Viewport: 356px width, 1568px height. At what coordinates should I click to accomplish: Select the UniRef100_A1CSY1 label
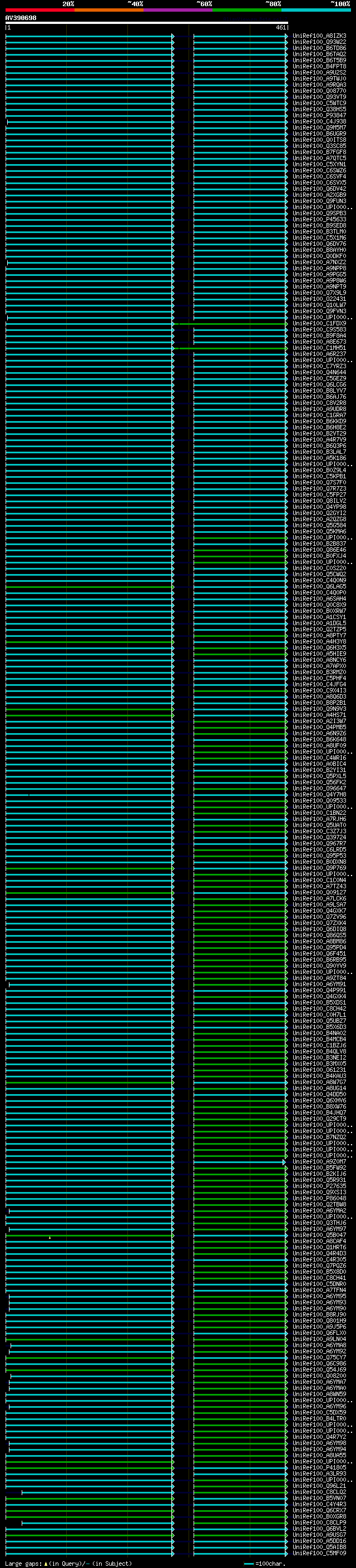tap(319, 617)
